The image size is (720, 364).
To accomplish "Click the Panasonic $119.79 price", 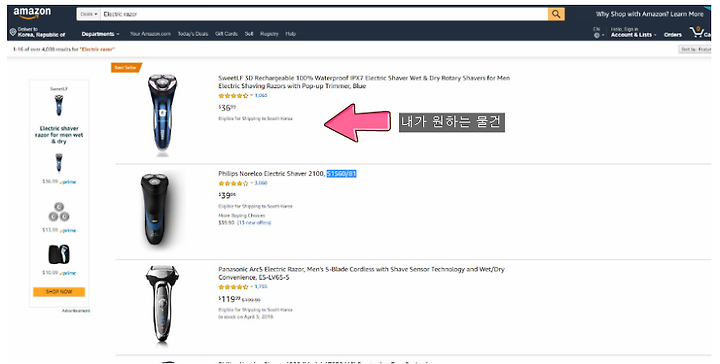I will point(230,299).
